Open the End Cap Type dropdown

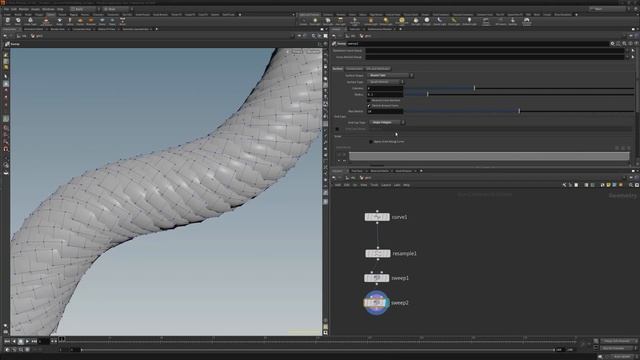click(x=387, y=122)
